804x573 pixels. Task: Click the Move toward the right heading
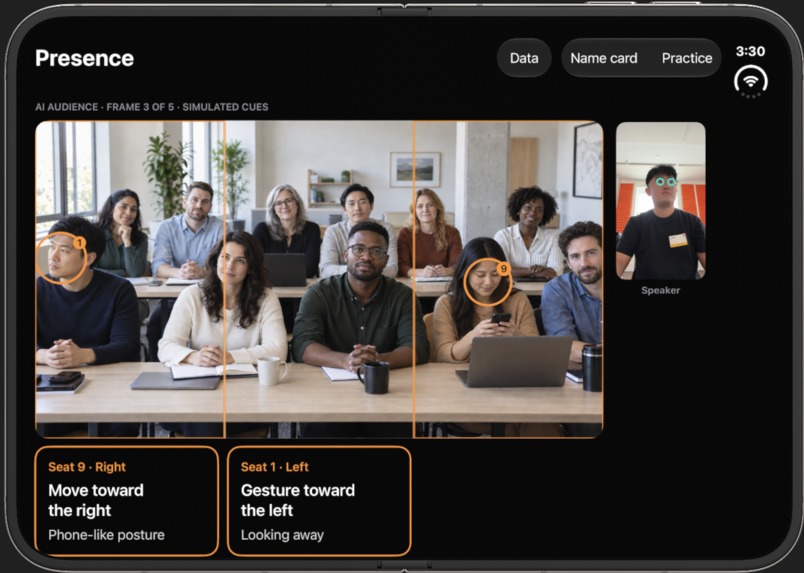[96, 500]
